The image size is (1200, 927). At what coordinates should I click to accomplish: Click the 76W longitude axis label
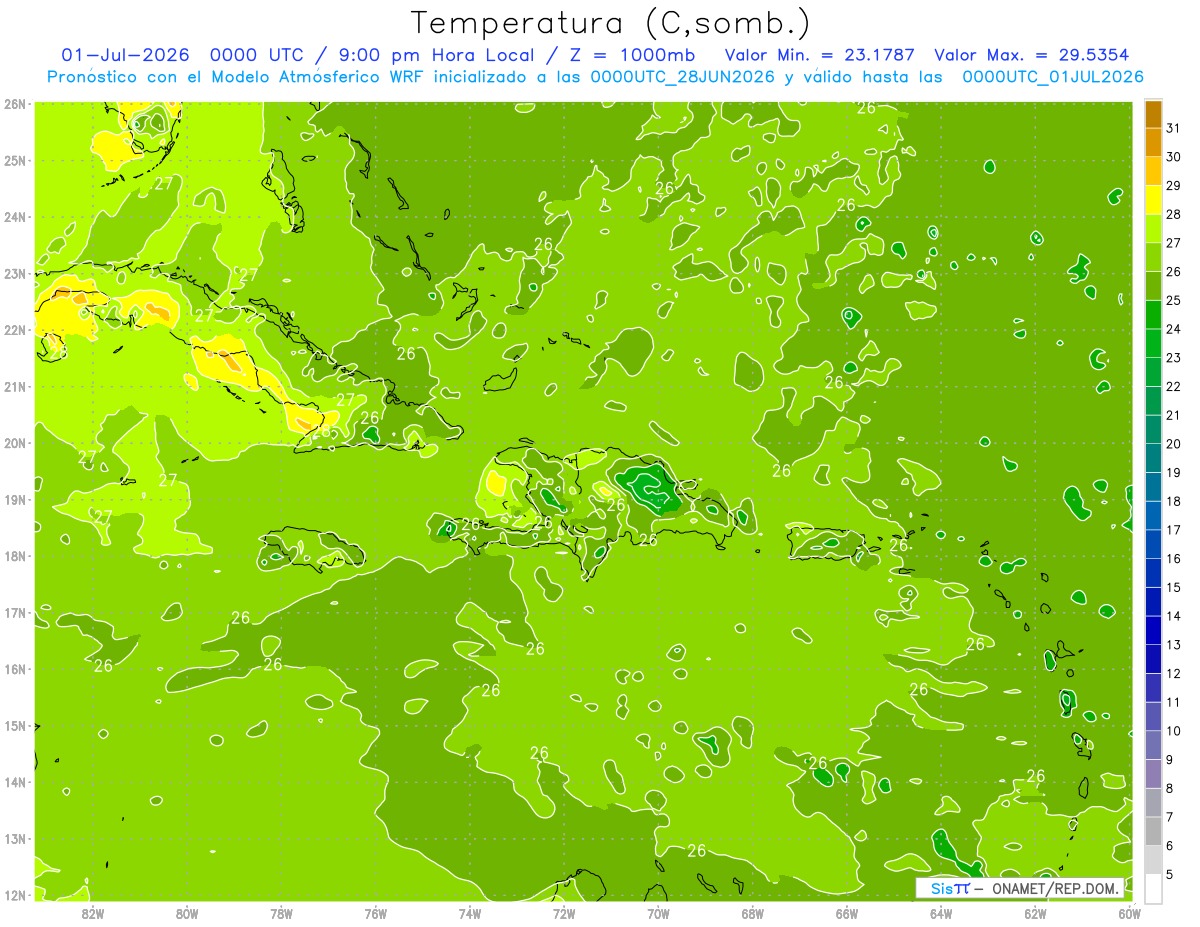pos(376,913)
